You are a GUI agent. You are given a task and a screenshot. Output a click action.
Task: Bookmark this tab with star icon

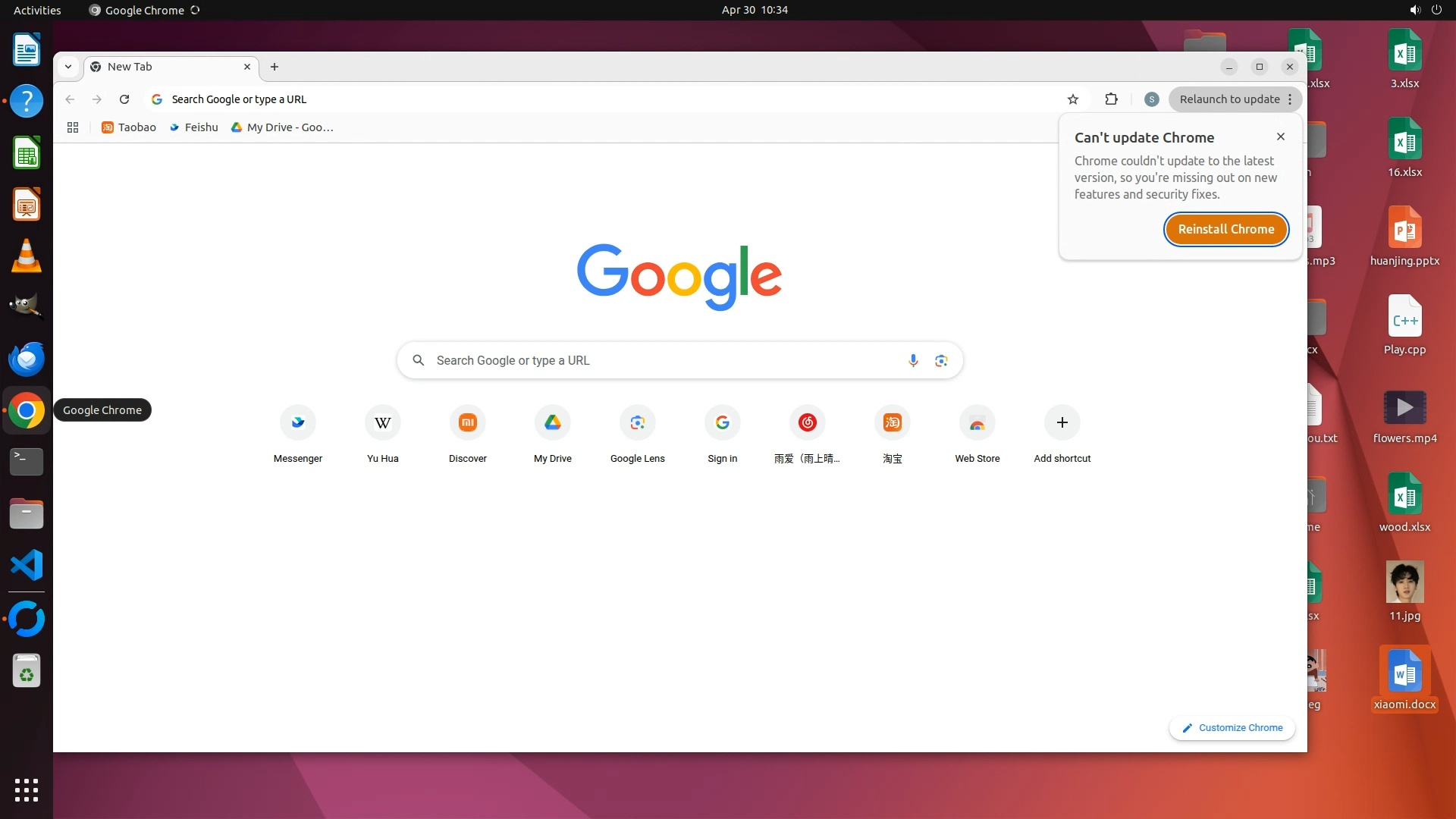point(1072,99)
